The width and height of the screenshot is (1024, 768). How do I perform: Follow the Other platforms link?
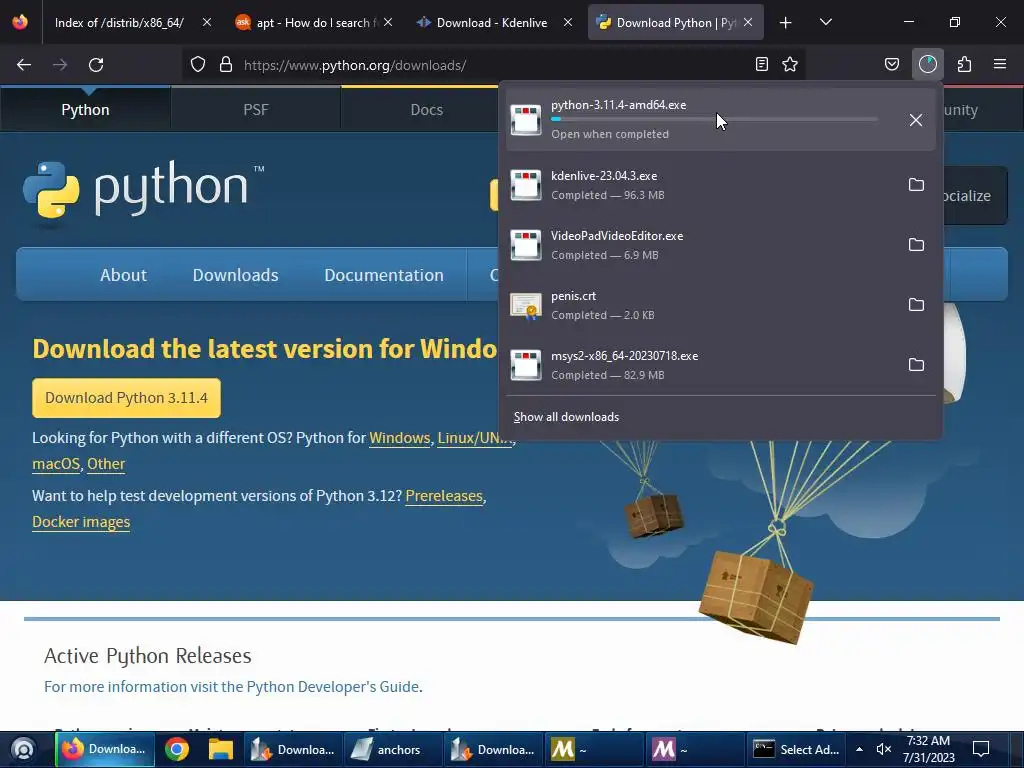pos(106,464)
